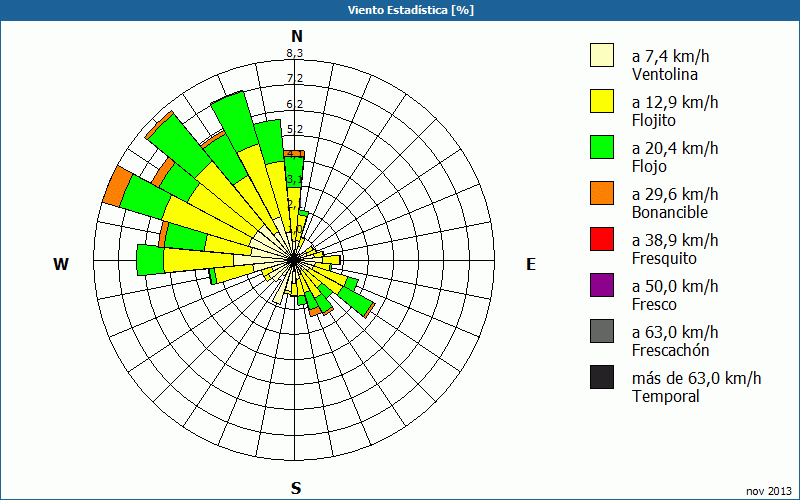Screen dimensions: 800x500
Task: Click the Frescachón gray legend swatch
Action: tap(602, 331)
